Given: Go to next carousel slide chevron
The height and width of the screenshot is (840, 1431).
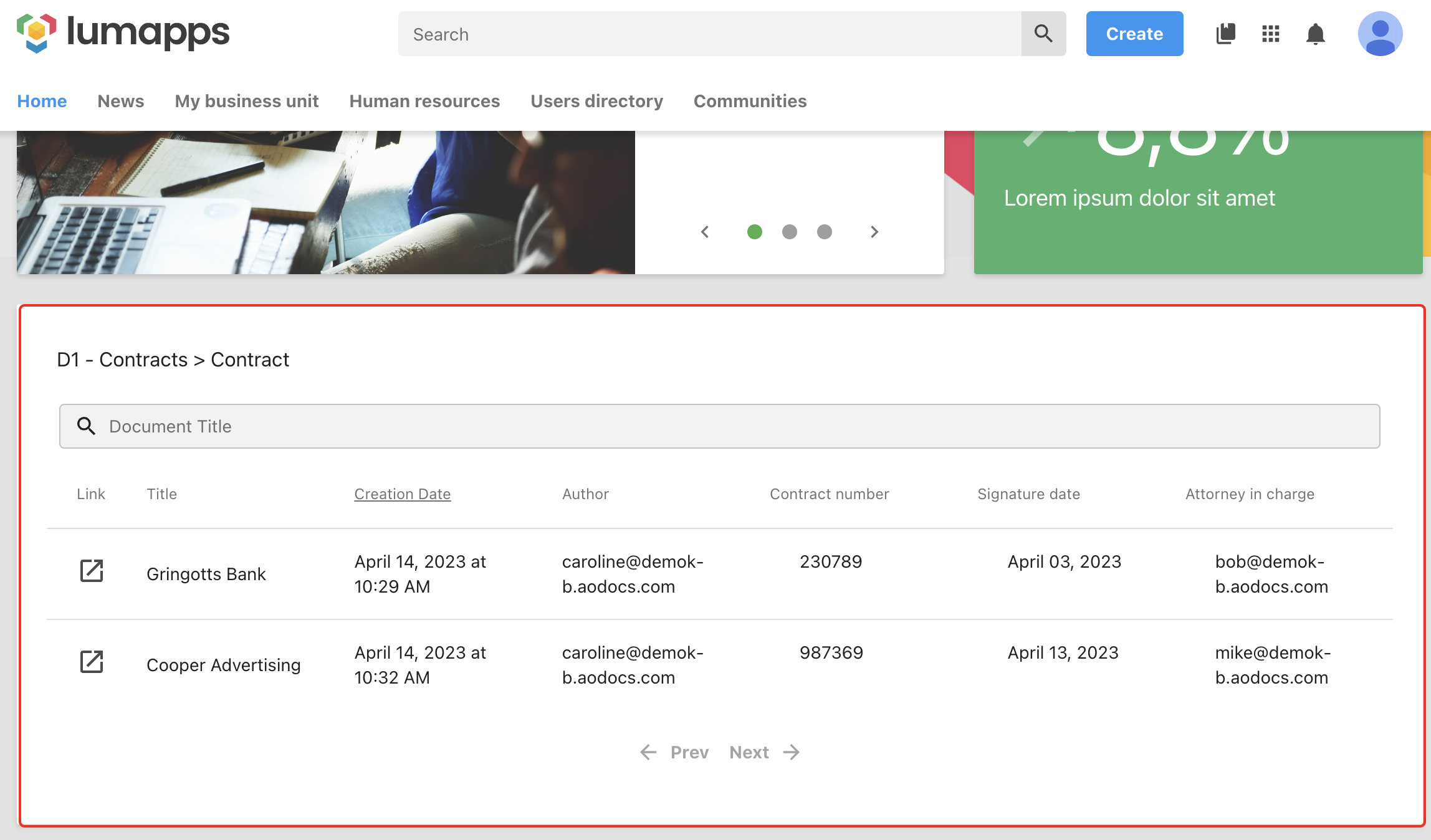Looking at the screenshot, I should [x=874, y=232].
